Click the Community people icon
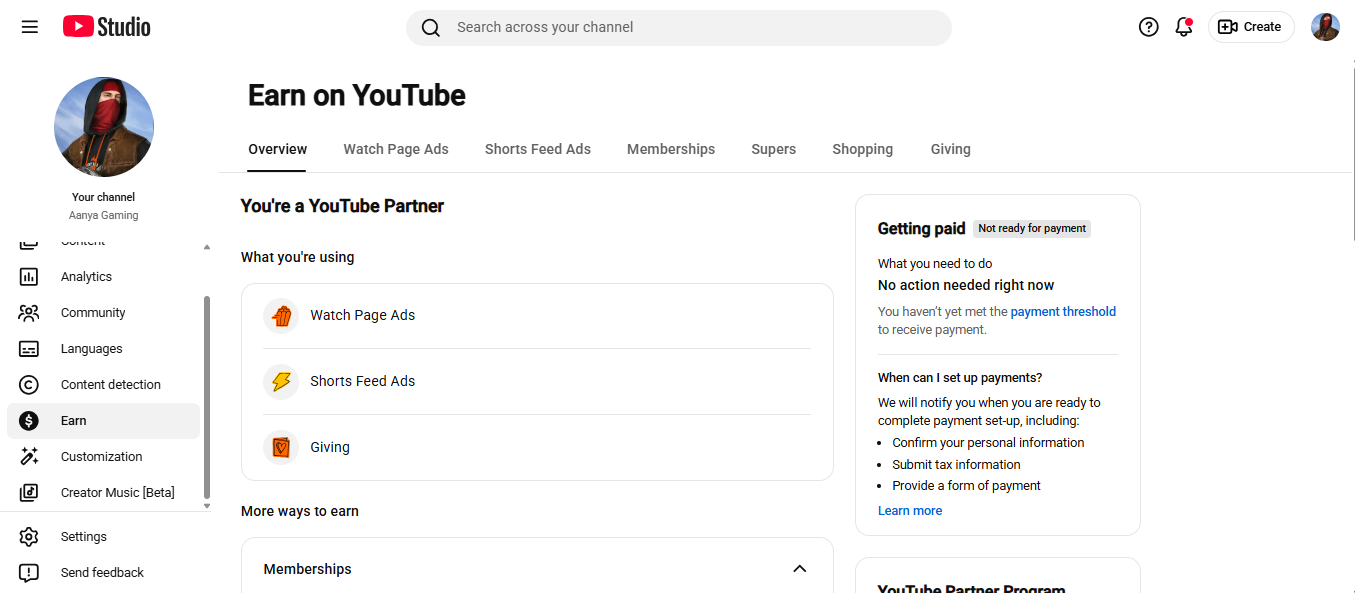The image size is (1355, 593). click(29, 313)
